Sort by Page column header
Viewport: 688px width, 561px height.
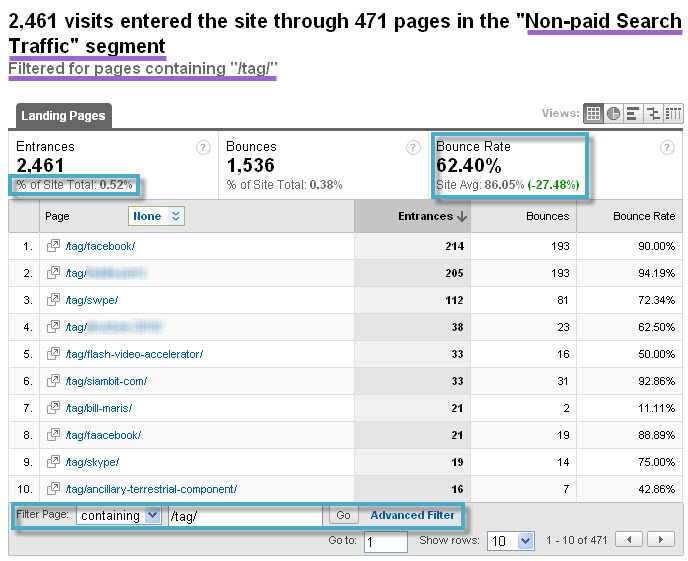[57, 216]
